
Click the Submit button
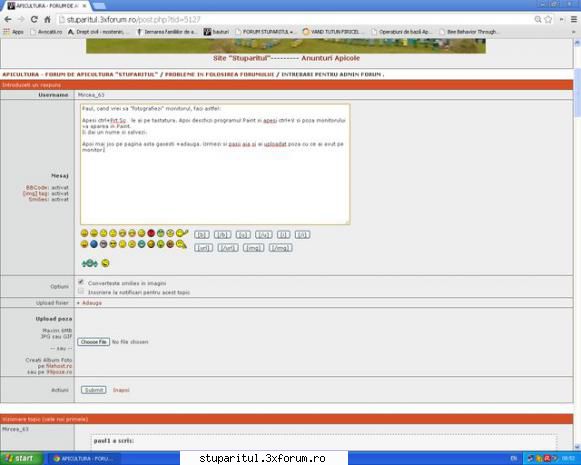[94, 390]
